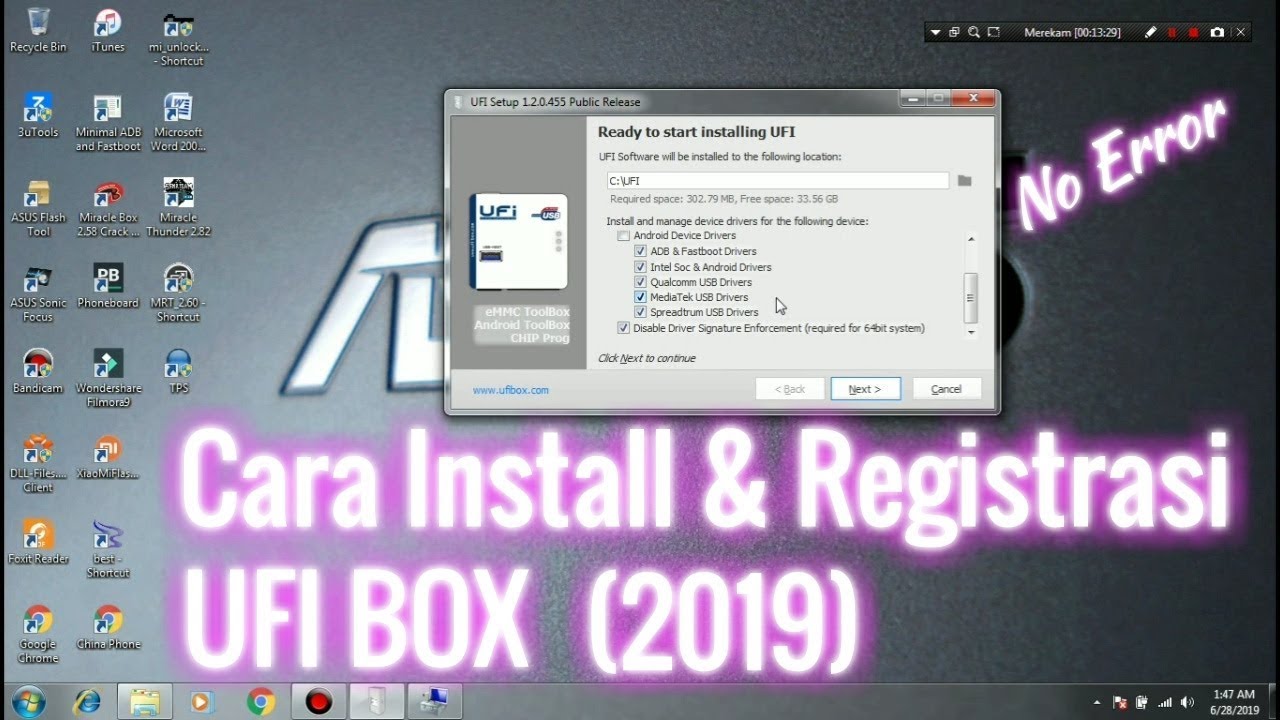Open www.ufibox.com link
This screenshot has width=1280, height=720.
click(x=510, y=390)
